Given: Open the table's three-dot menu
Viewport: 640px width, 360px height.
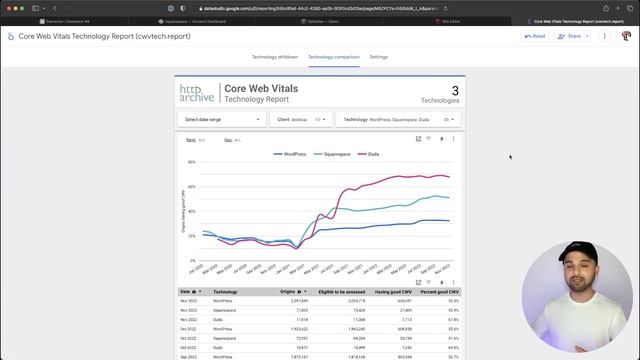Looking at the screenshot, I should tap(453, 282).
